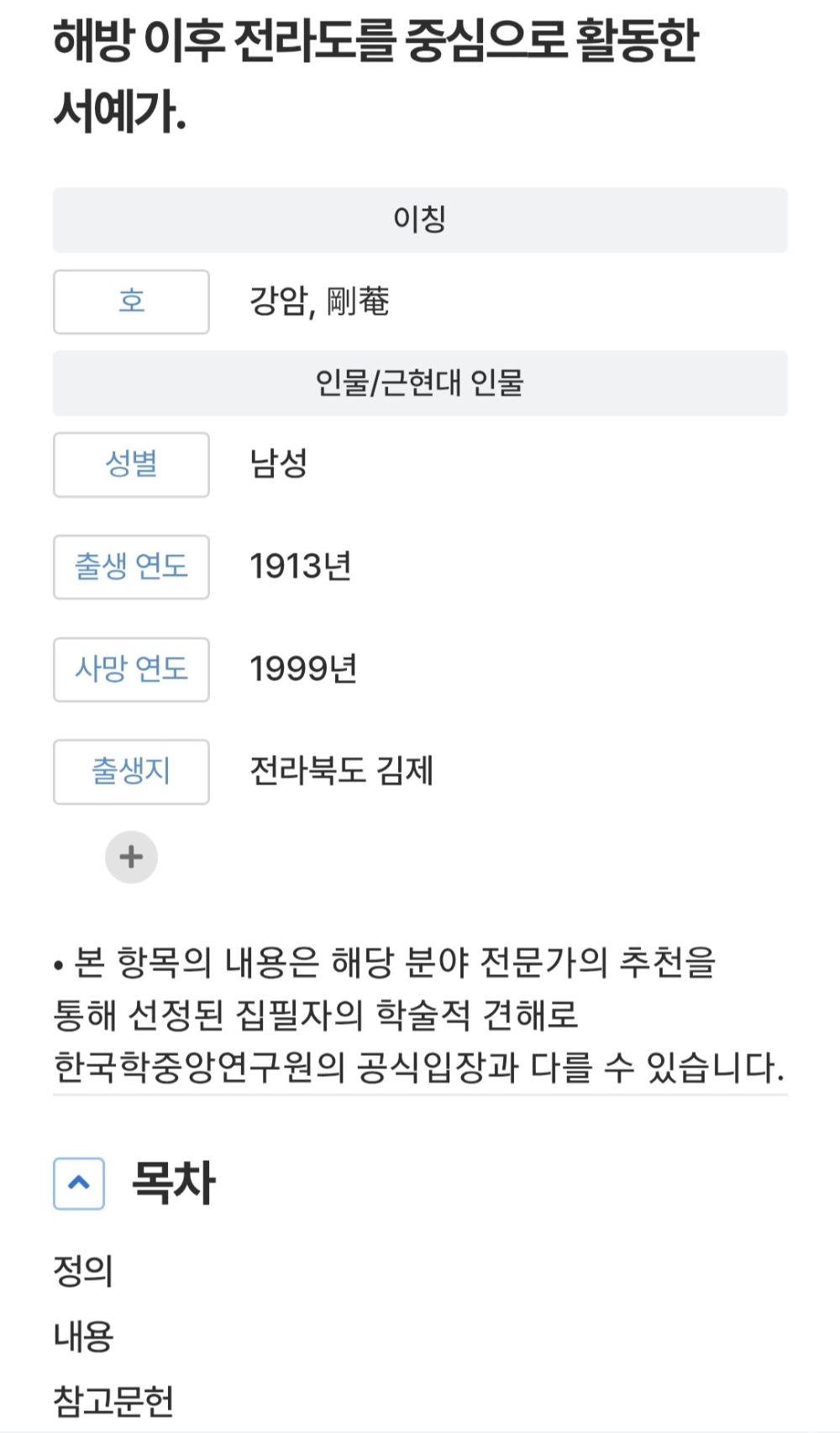Click the 목차 heading text
Viewport: 840px width, 1433px height.
[174, 1183]
